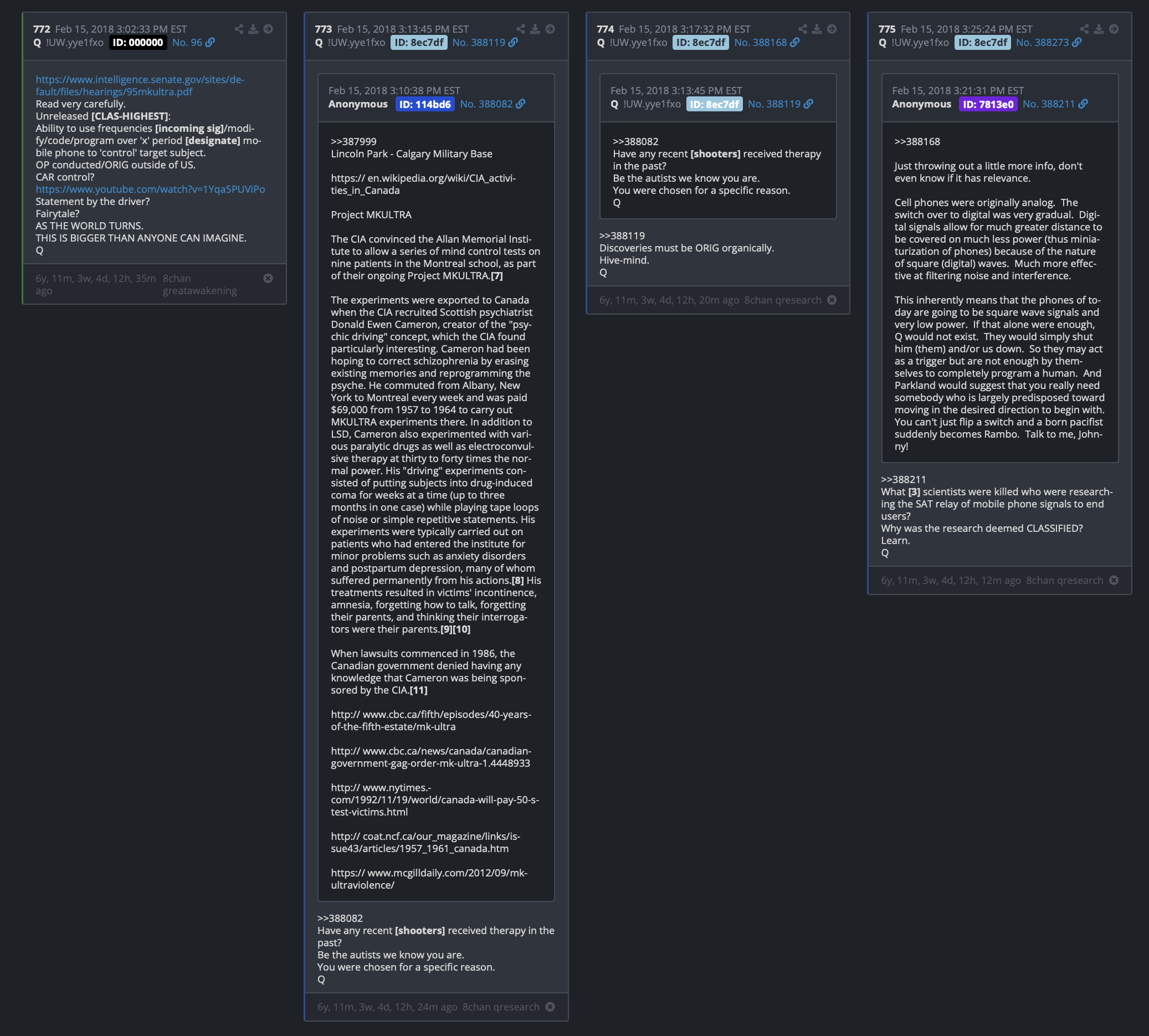Click wikipedia CIA_activities_in_Canada URL text

click(x=423, y=184)
